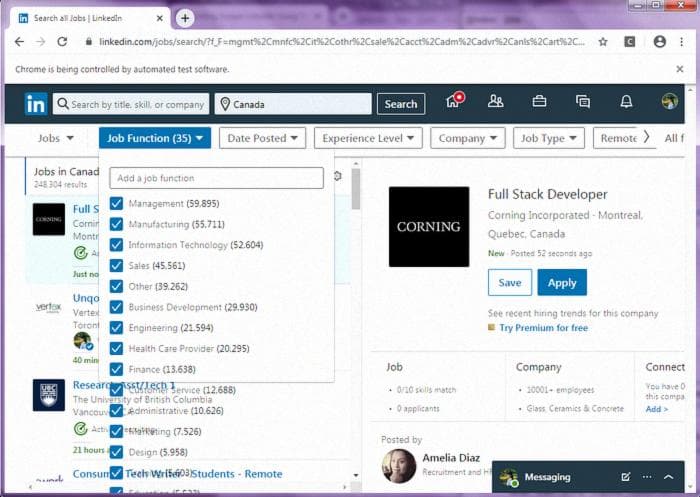
Task: Click job list scrollbar down arrow
Action: (x=355, y=475)
